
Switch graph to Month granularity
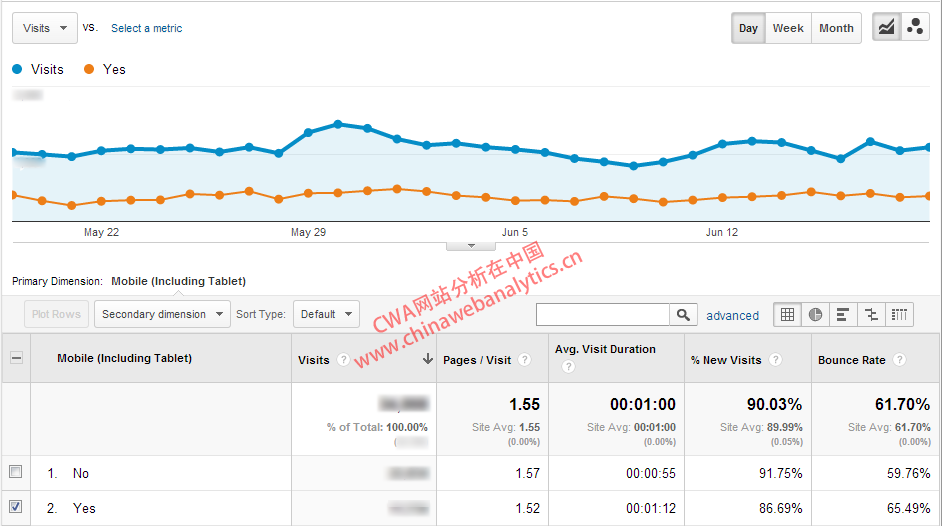(x=836, y=28)
